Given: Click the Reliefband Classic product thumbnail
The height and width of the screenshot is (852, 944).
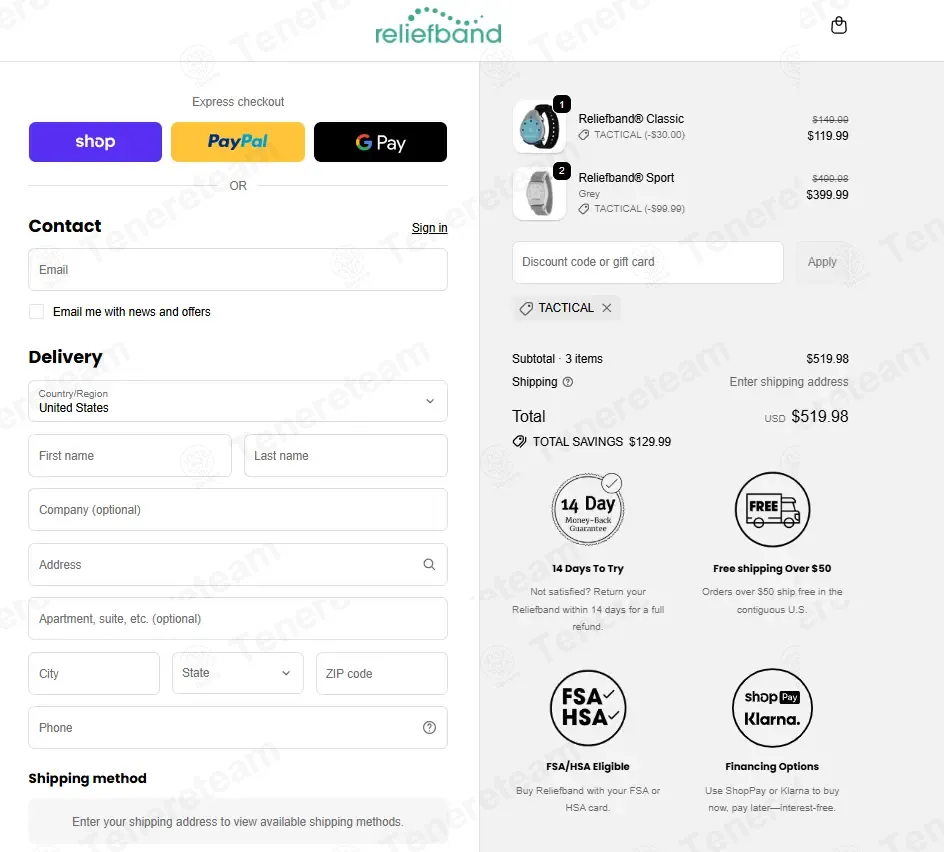Looking at the screenshot, I should pyautogui.click(x=539, y=126).
